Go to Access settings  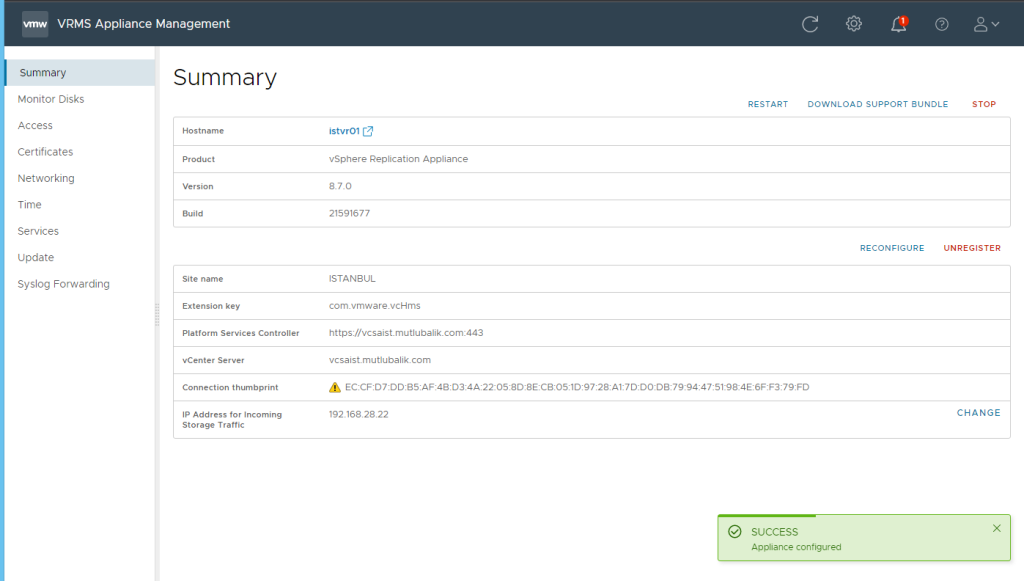coord(35,125)
